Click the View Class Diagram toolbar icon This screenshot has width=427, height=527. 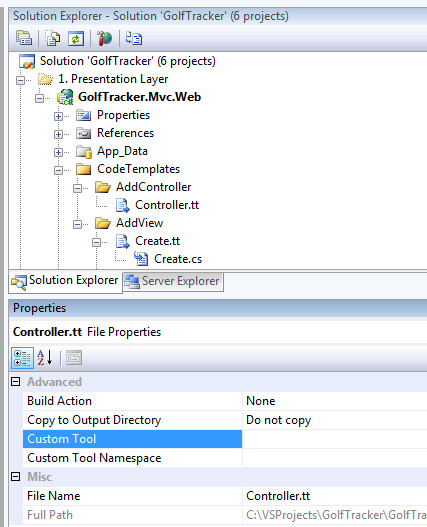click(133, 38)
